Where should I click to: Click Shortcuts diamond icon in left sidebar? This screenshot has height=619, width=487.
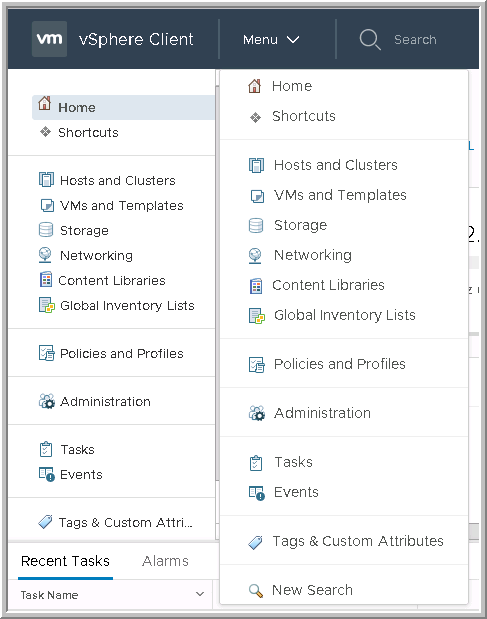point(45,132)
